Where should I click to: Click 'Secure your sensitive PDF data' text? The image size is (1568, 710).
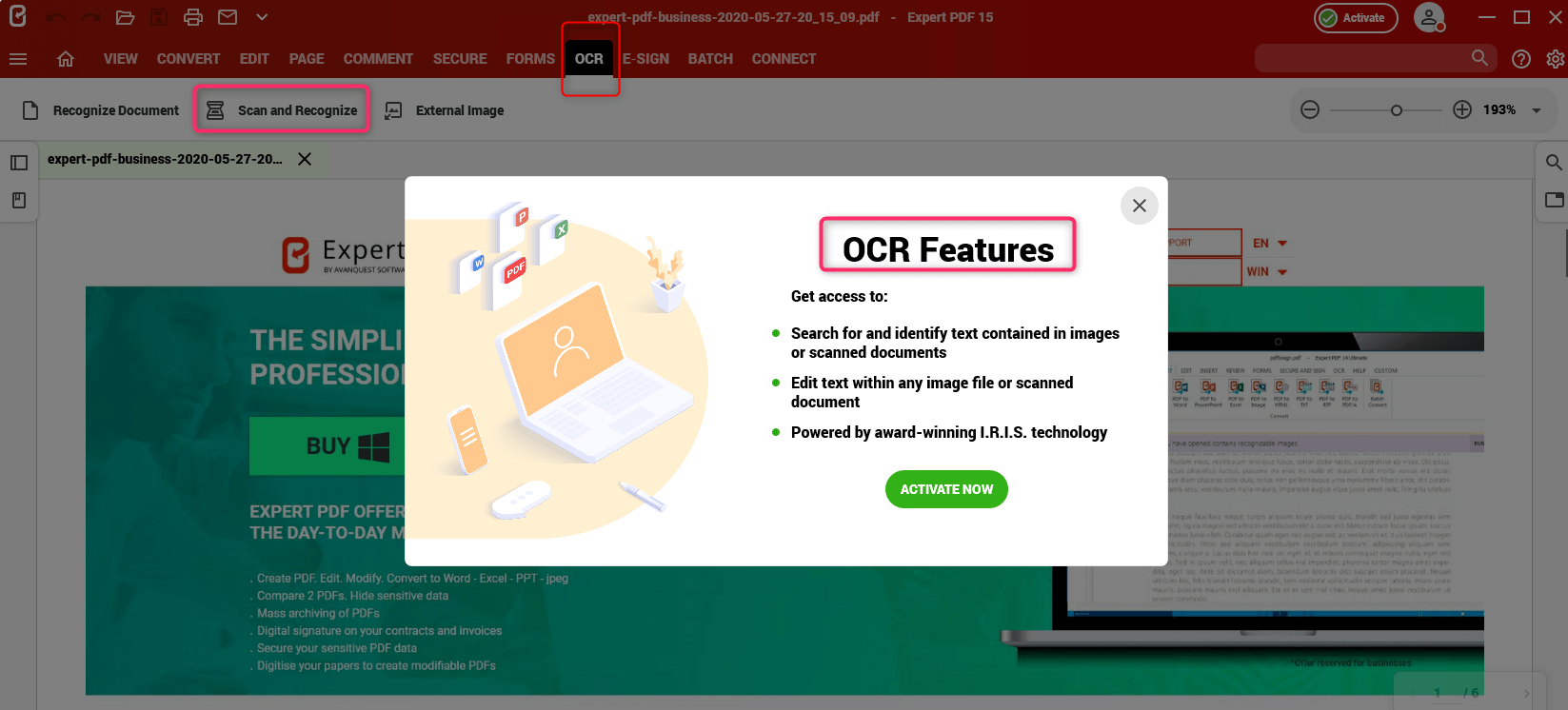336,648
